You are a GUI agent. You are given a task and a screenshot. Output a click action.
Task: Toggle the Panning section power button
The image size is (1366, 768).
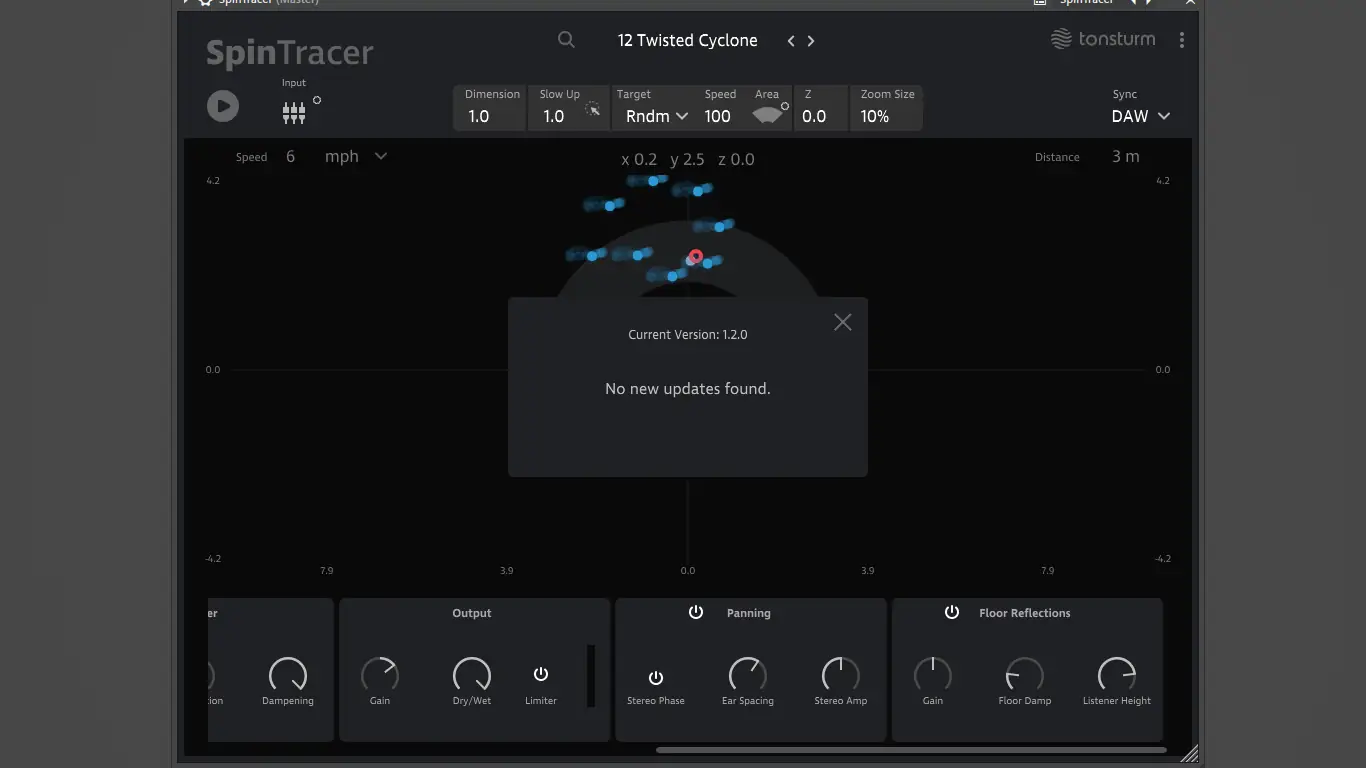(696, 612)
